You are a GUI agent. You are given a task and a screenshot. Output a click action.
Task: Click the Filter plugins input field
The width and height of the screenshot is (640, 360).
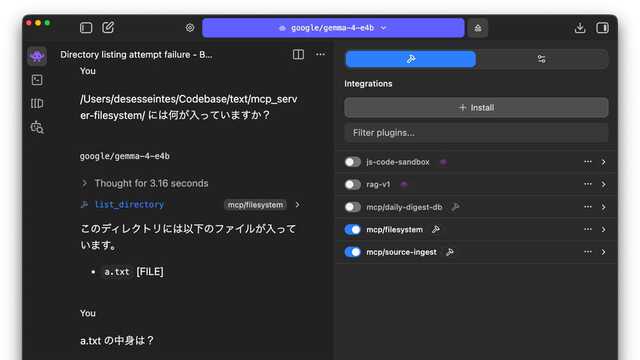tap(476, 133)
